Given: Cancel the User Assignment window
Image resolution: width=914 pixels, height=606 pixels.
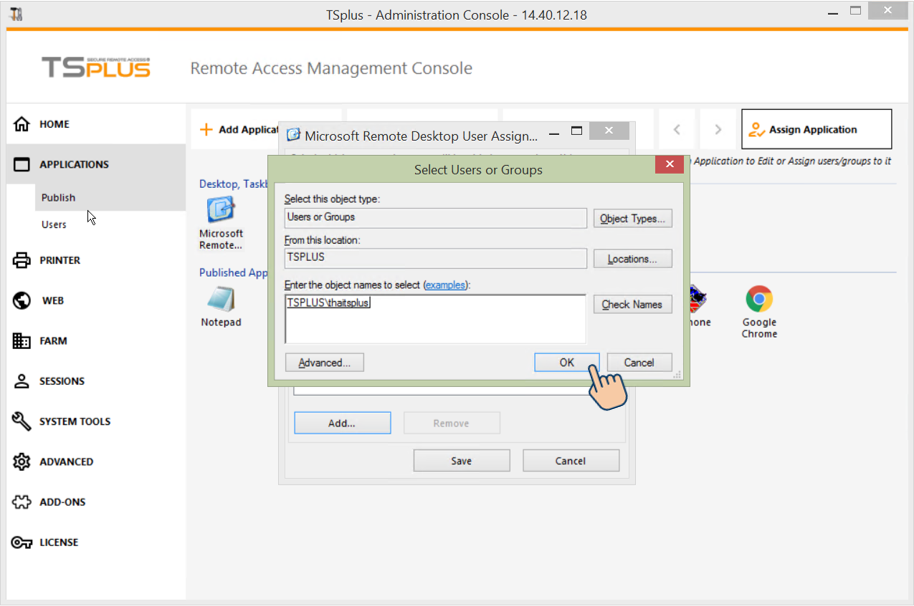Looking at the screenshot, I should coord(570,461).
